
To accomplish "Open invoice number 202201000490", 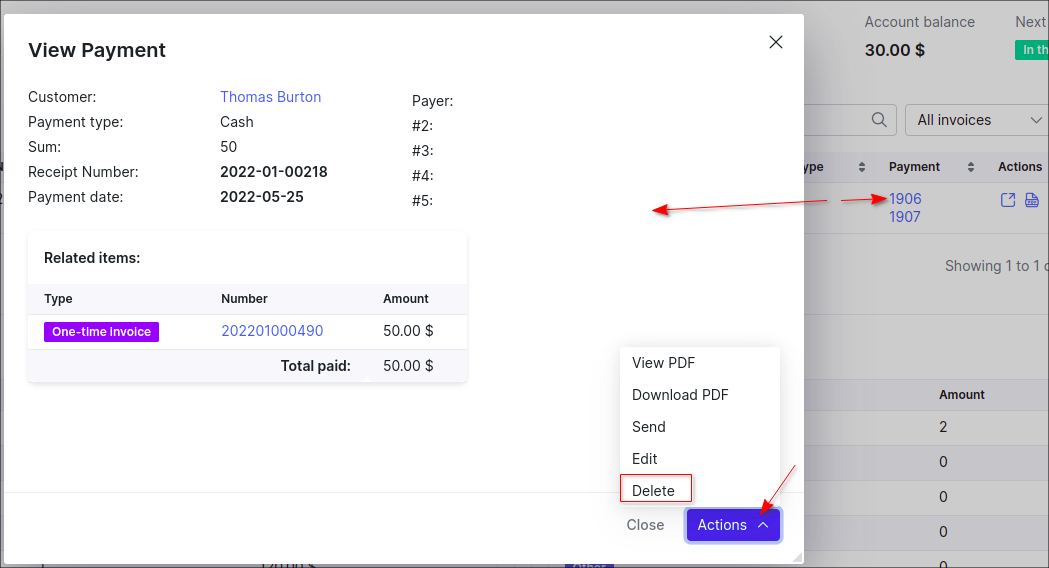I will (272, 331).
